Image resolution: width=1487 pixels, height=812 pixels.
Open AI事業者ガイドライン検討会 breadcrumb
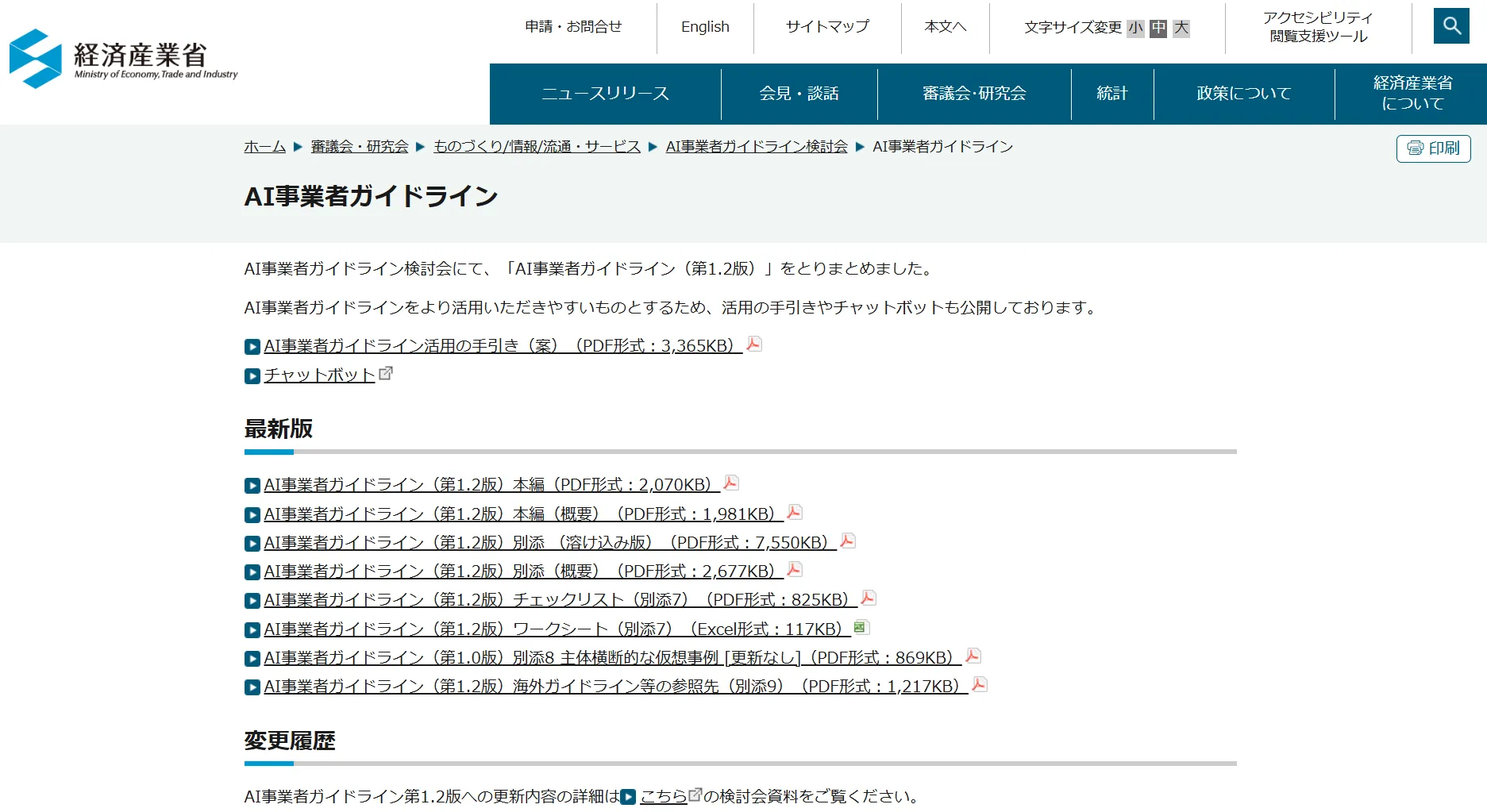(757, 147)
